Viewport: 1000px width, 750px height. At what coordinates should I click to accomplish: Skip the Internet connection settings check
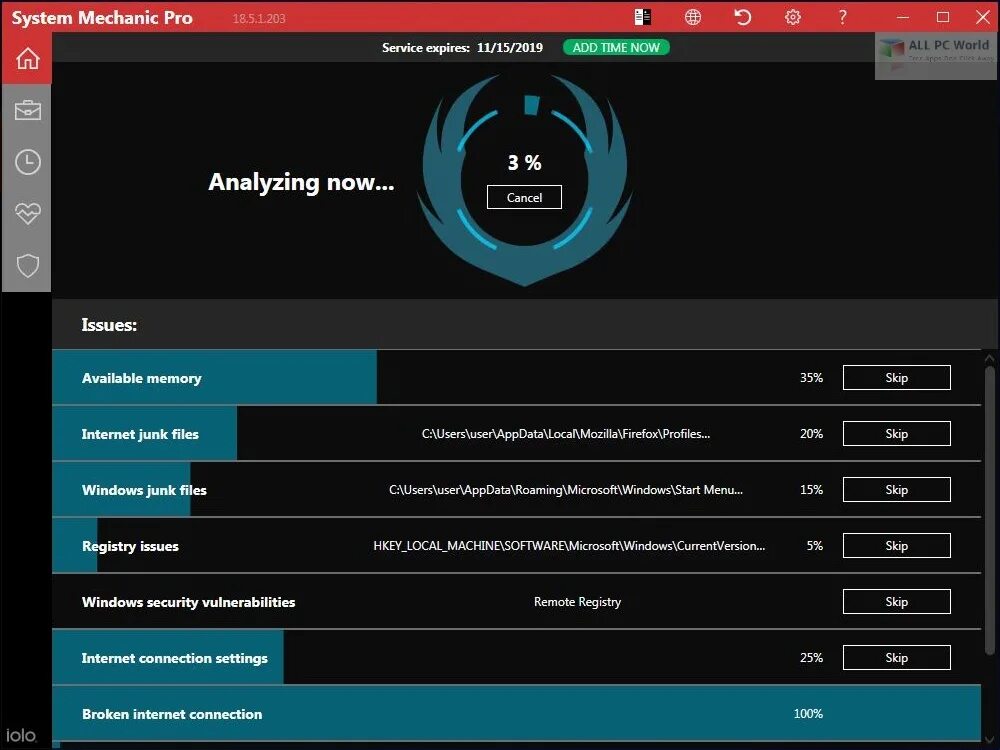click(x=897, y=658)
